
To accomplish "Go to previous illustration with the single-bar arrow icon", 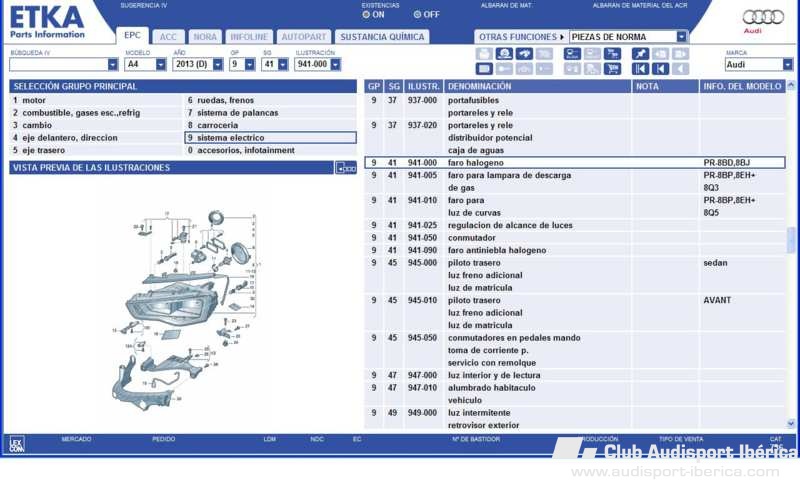I will click(660, 69).
